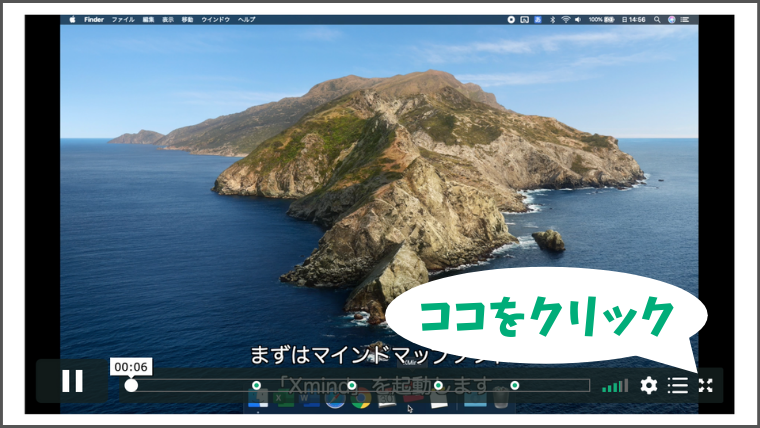
Task: Open Excel in the Dock
Action: (284, 399)
